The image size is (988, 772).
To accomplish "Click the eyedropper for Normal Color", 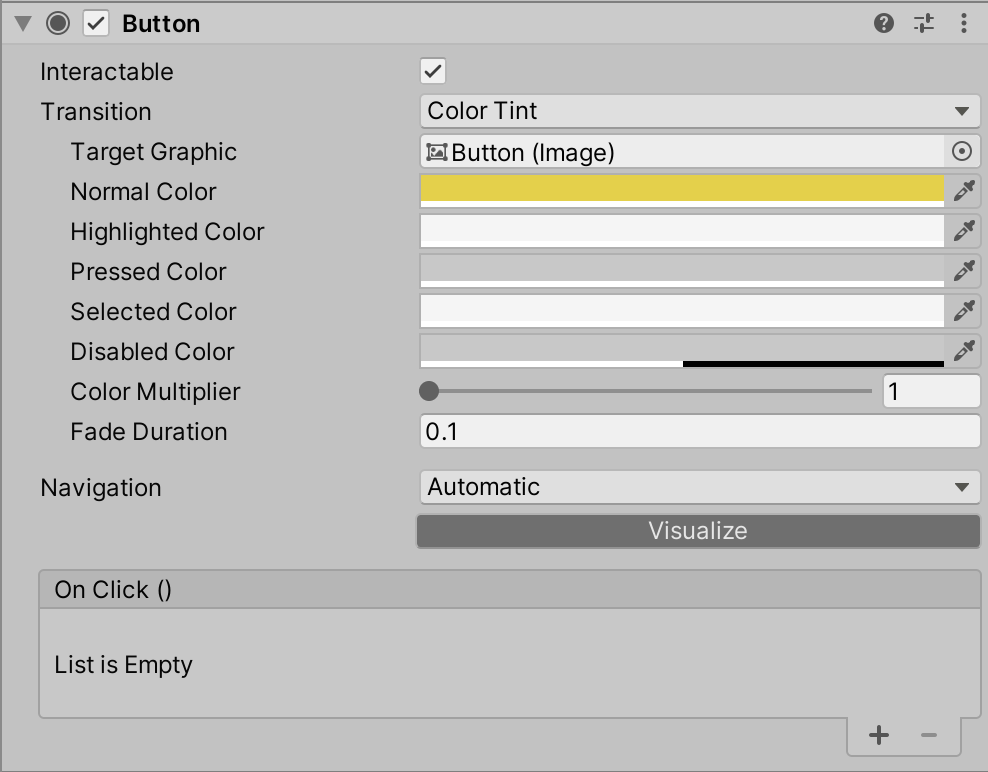I will pos(963,190).
